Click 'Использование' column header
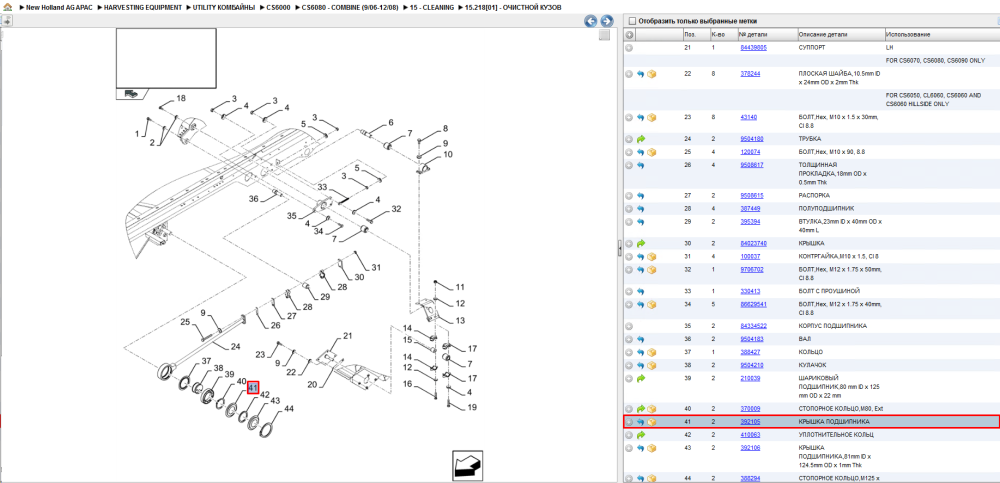The width and height of the screenshot is (1000, 483). 908,34
